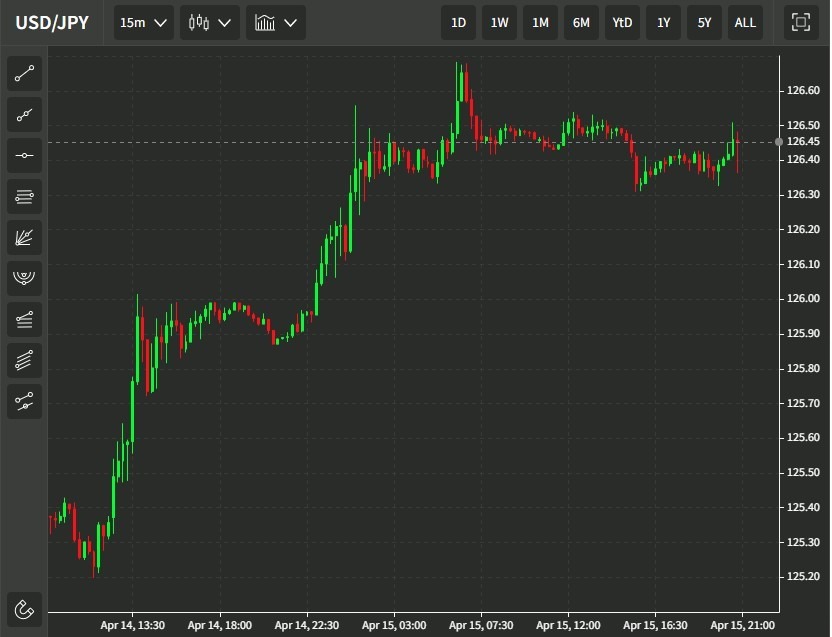This screenshot has width=832, height=637.
Task: Open the candlestick style dropdown
Action: tap(209, 22)
